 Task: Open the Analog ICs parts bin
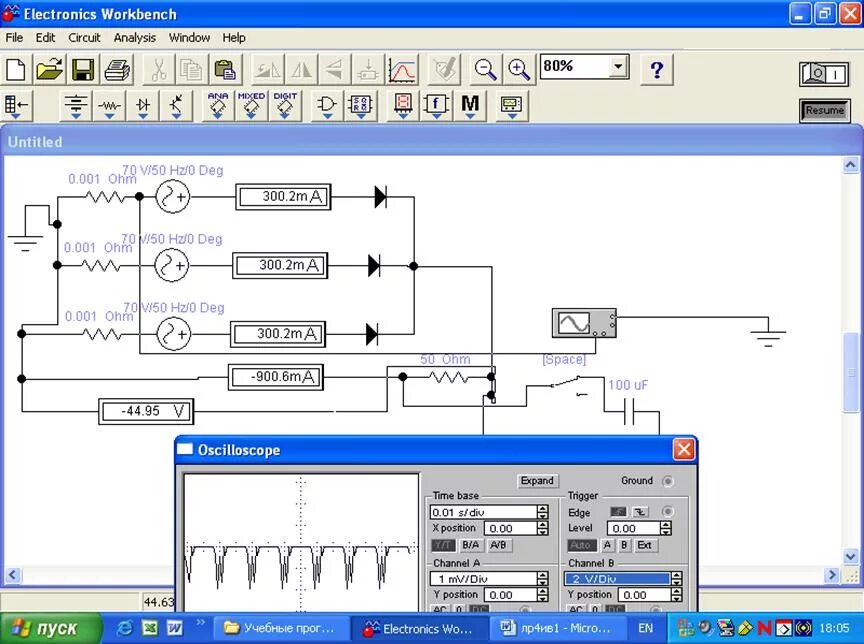[x=218, y=105]
